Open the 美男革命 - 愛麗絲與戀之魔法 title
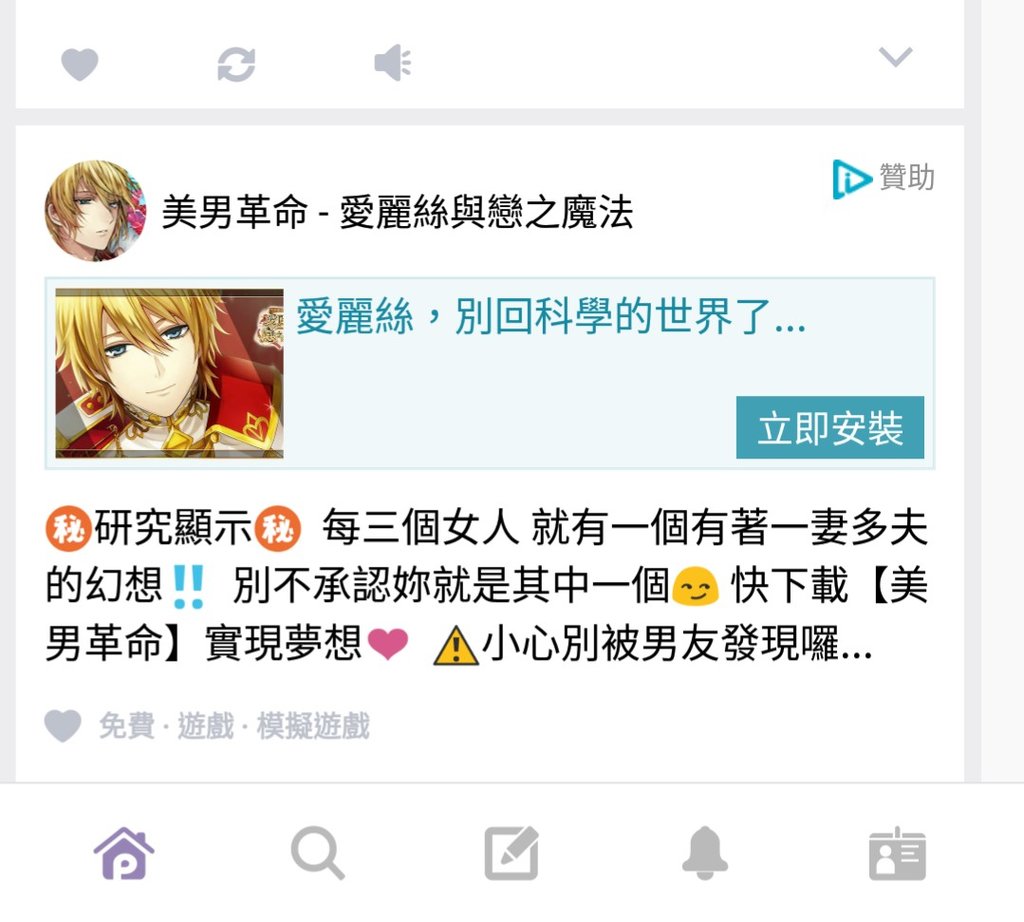Screen dimensions: 1024x922 click(x=397, y=212)
